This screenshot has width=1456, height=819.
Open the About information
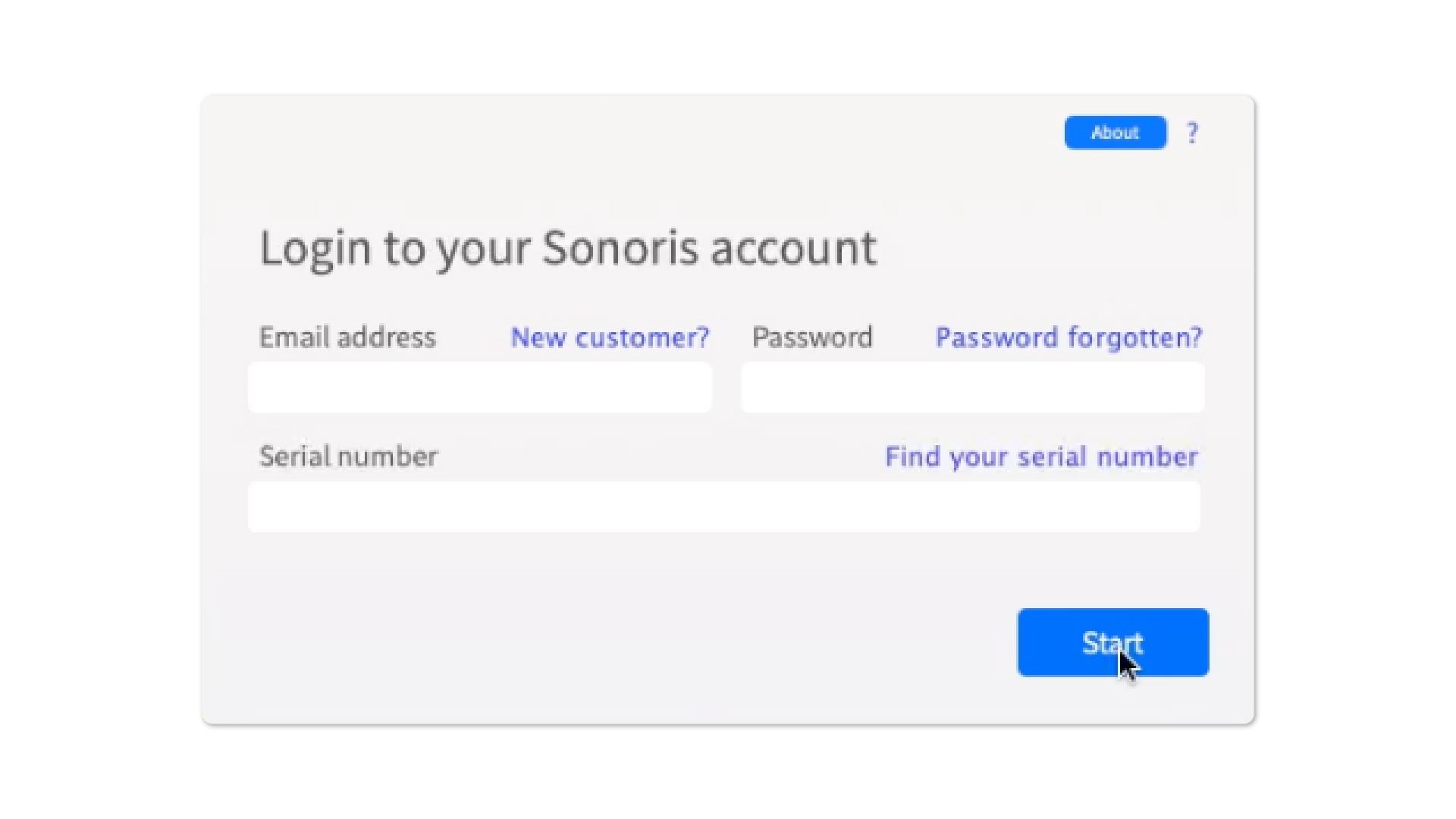(1115, 133)
